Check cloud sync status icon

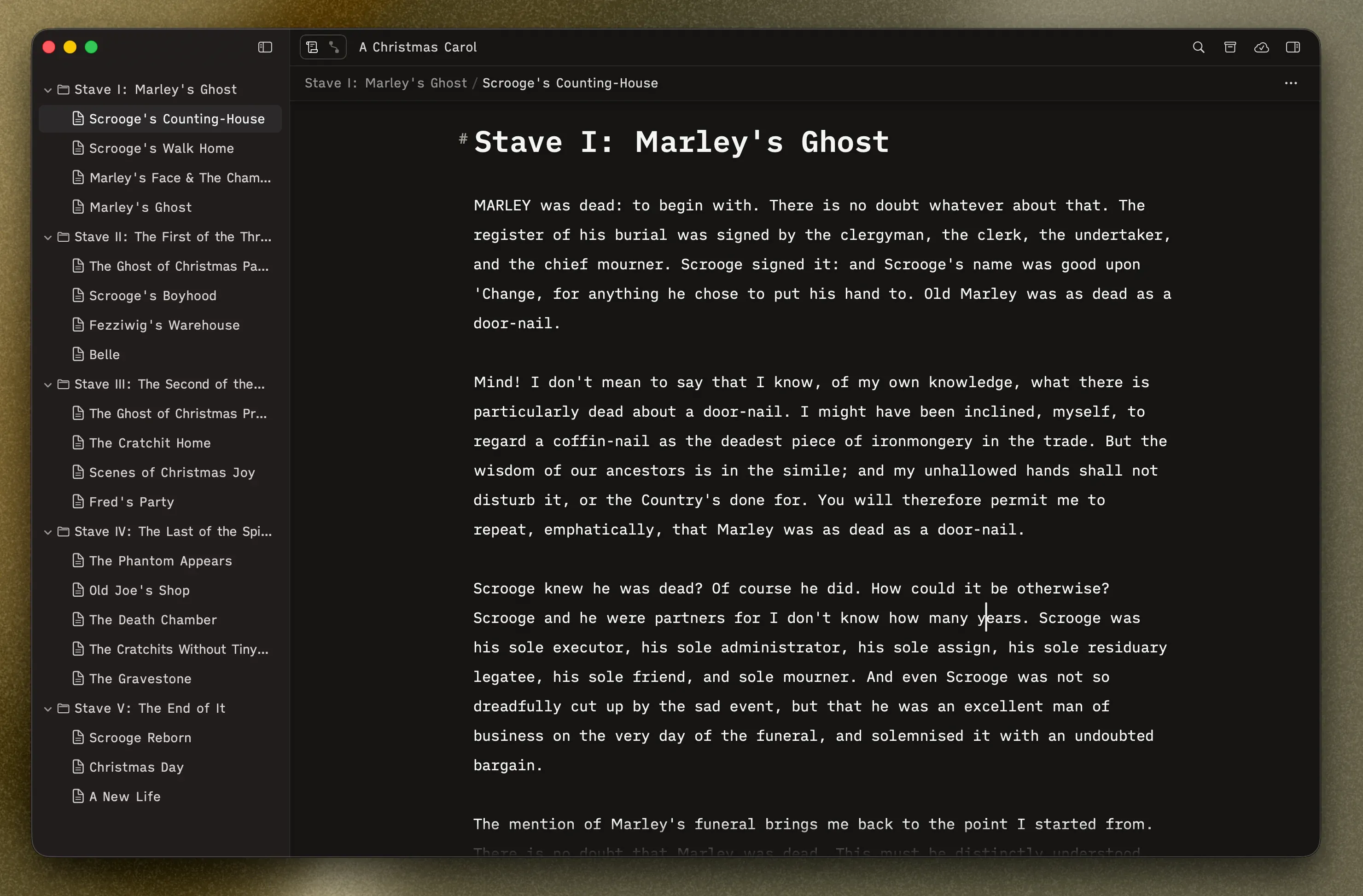[x=1261, y=47]
